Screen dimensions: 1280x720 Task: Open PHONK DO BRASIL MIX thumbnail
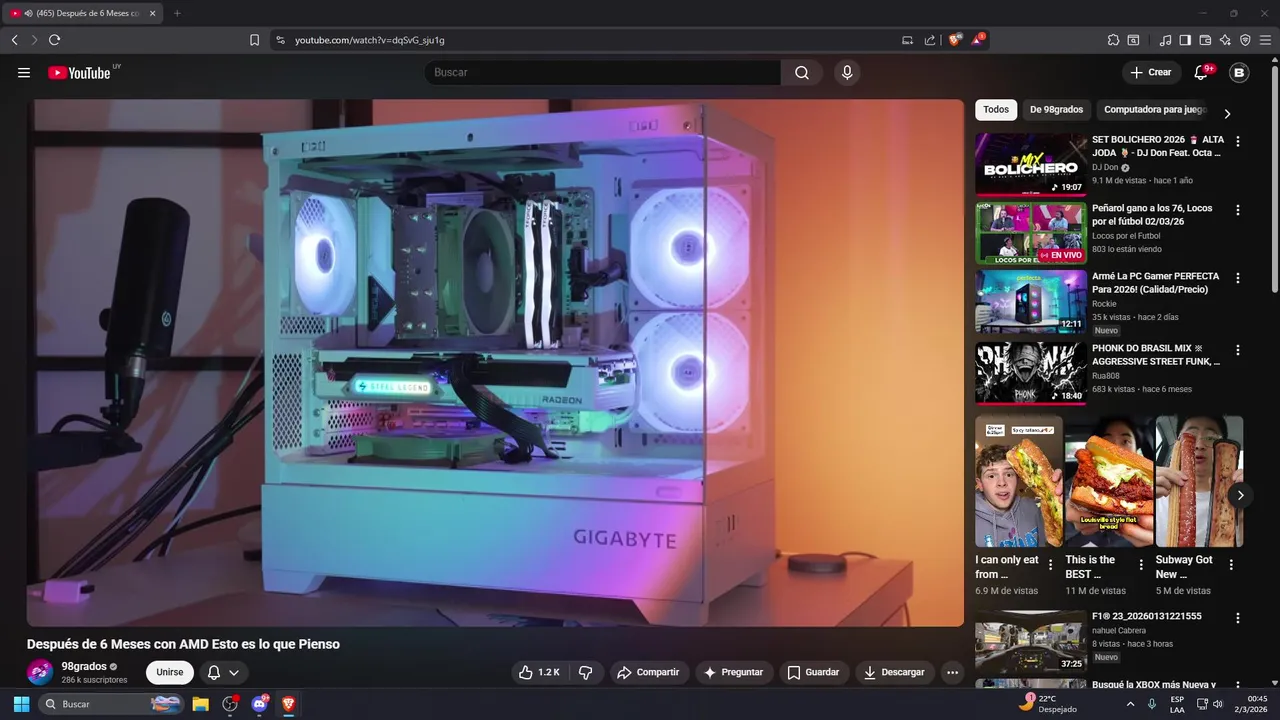coord(1031,373)
